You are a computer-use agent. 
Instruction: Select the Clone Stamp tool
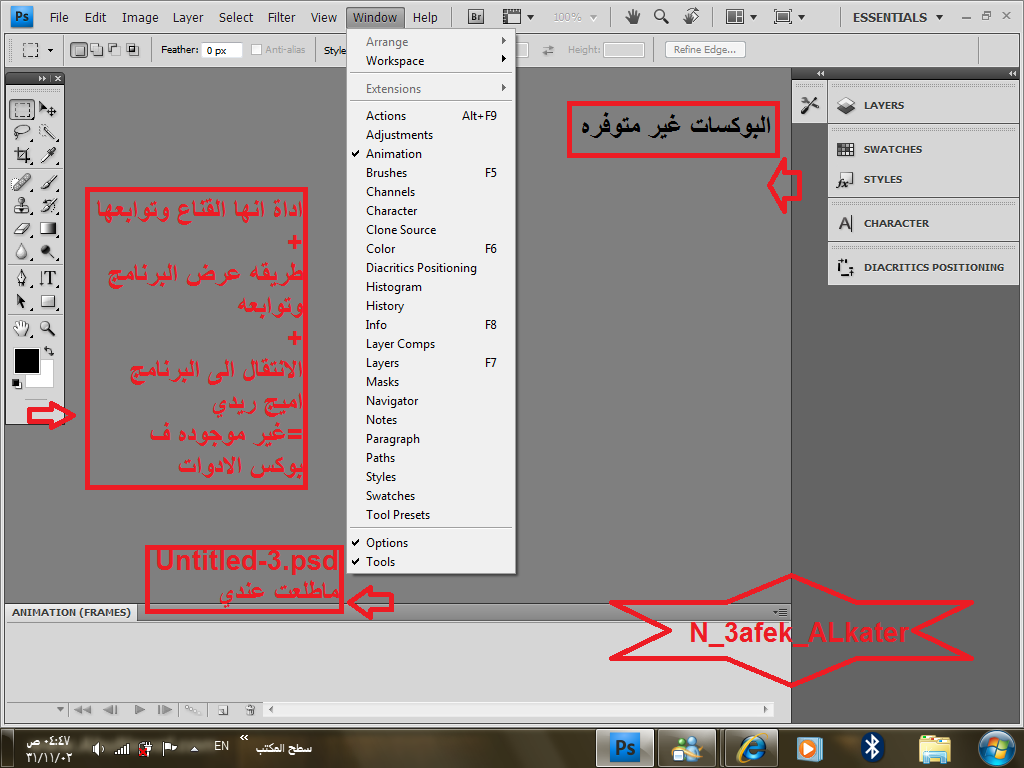(22, 206)
